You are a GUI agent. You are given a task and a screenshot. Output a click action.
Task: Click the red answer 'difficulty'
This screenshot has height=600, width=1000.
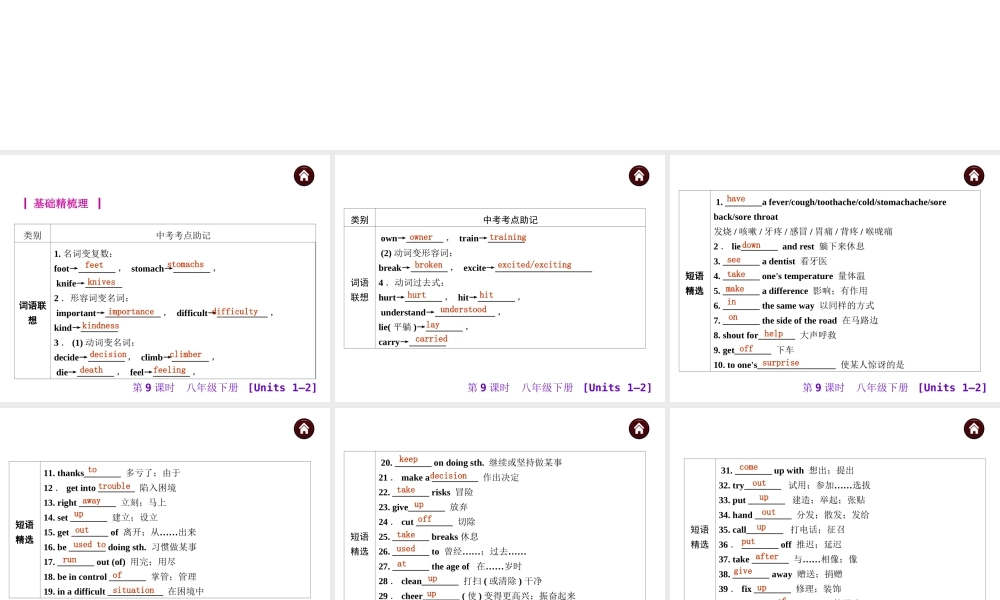(237, 312)
